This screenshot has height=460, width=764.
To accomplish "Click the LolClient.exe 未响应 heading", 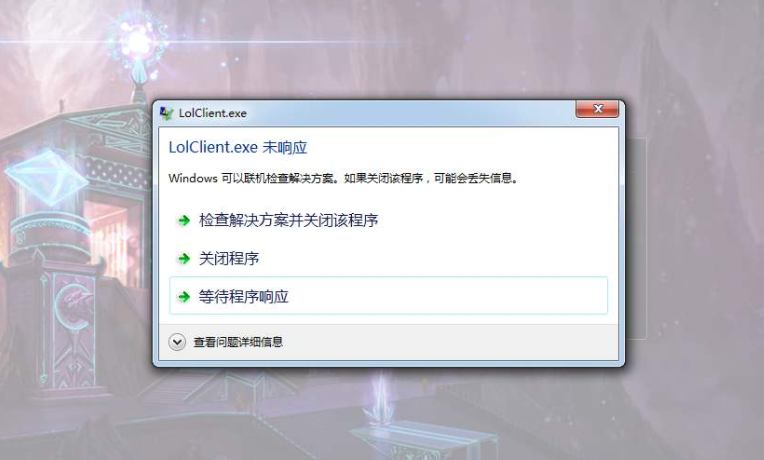I will pyautogui.click(x=238, y=147).
